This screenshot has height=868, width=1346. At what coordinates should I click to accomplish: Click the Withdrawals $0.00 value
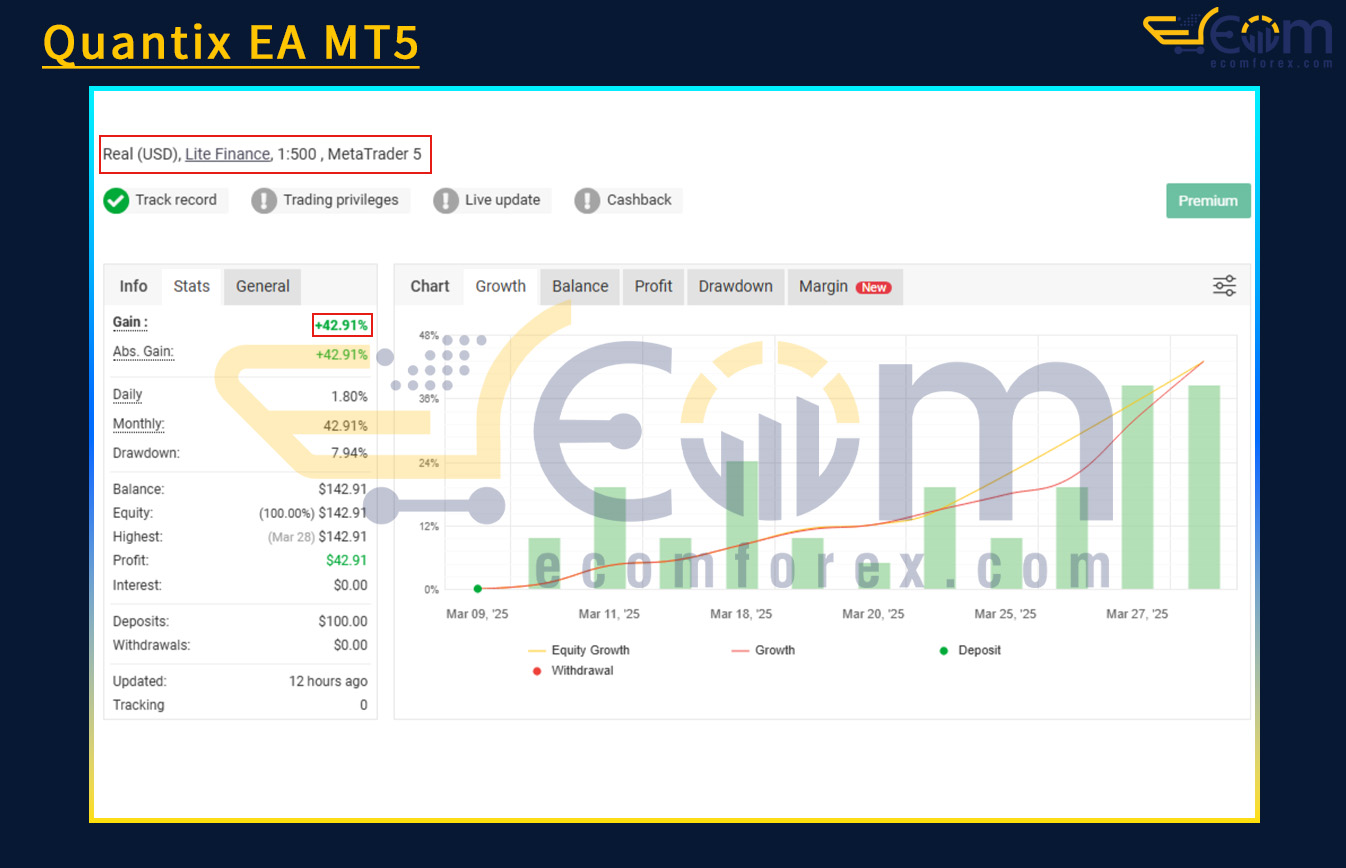coord(351,645)
